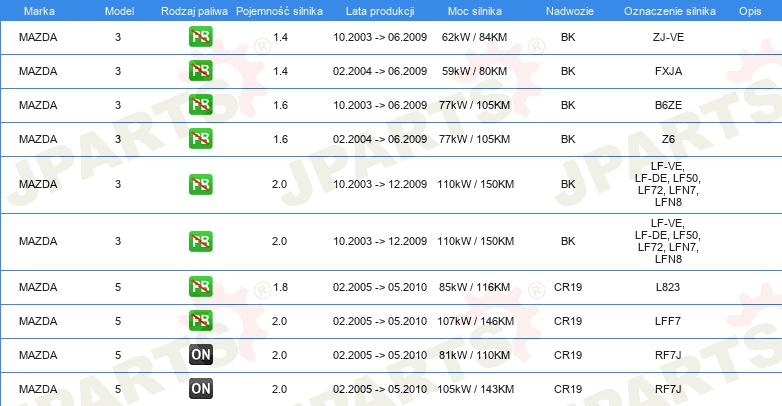Click the production dates in the L823 row

[x=380, y=287]
